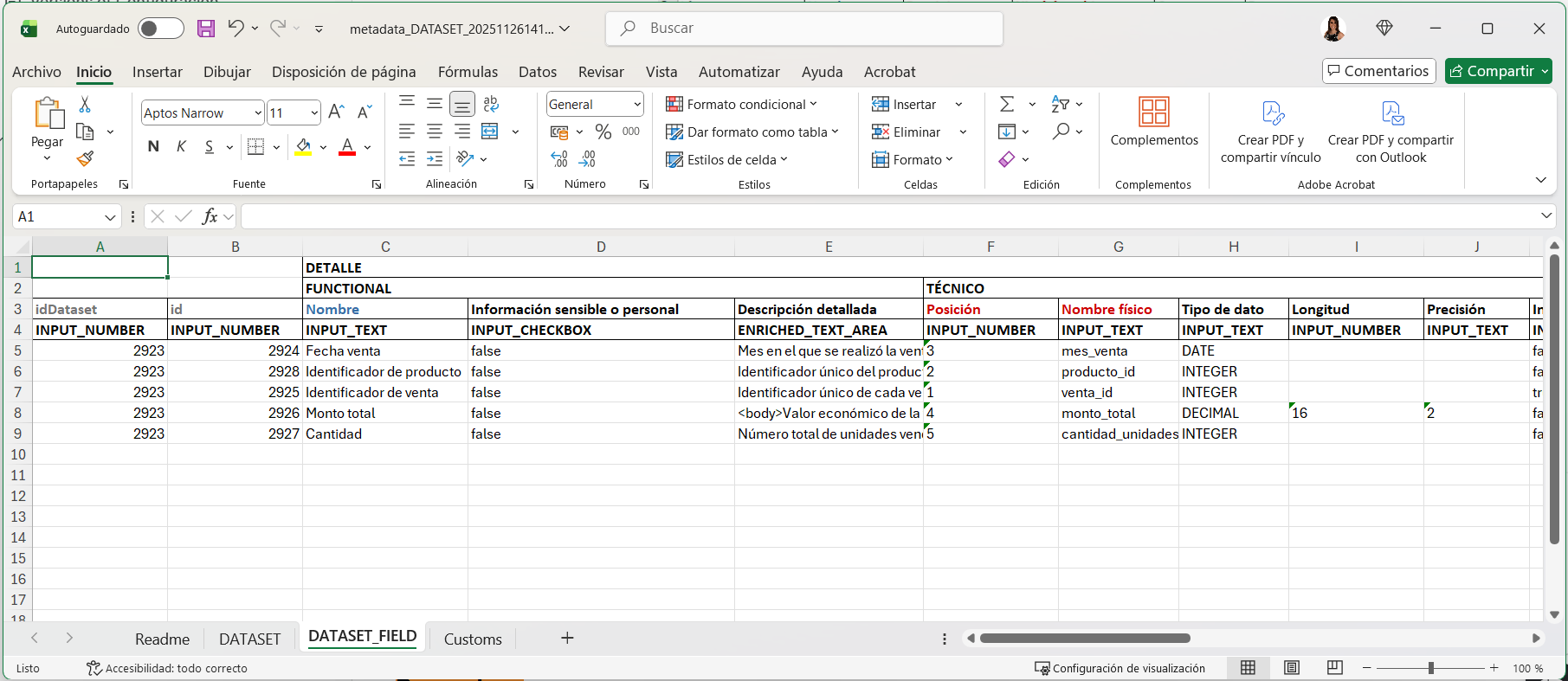The image size is (1568, 681).
Task: Click the Compartir button
Action: pyautogui.click(x=1491, y=71)
